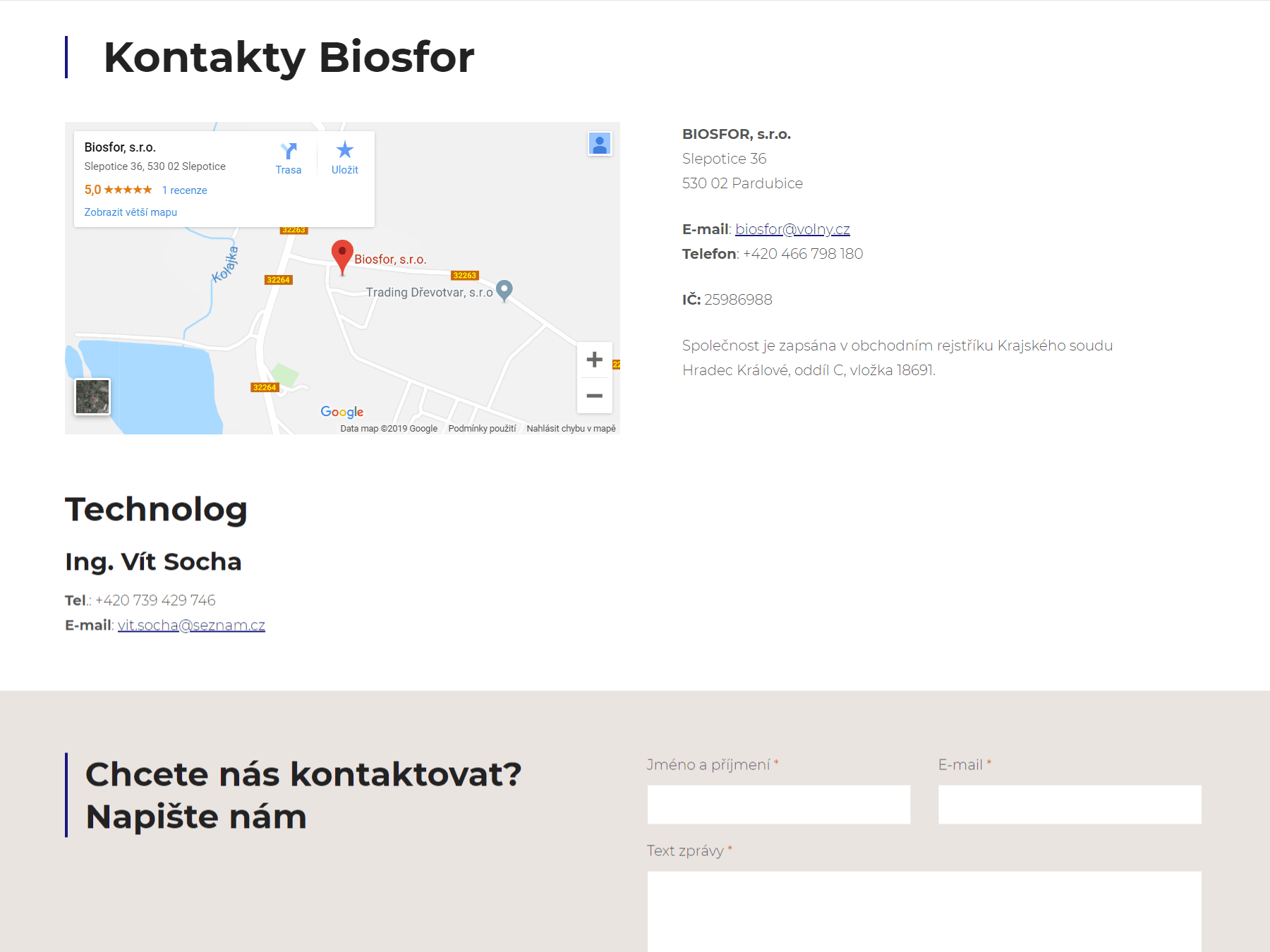Click the Trasa directions icon
1270x952 pixels.
tap(288, 151)
